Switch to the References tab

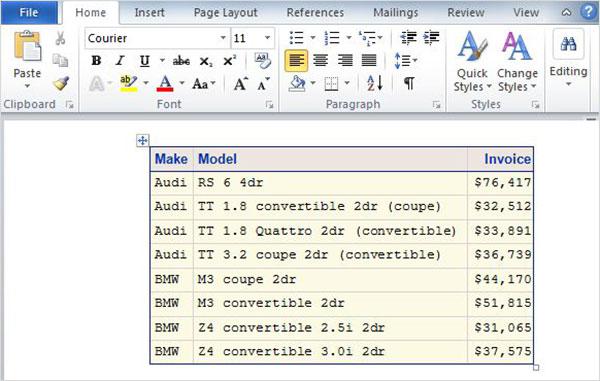(315, 13)
